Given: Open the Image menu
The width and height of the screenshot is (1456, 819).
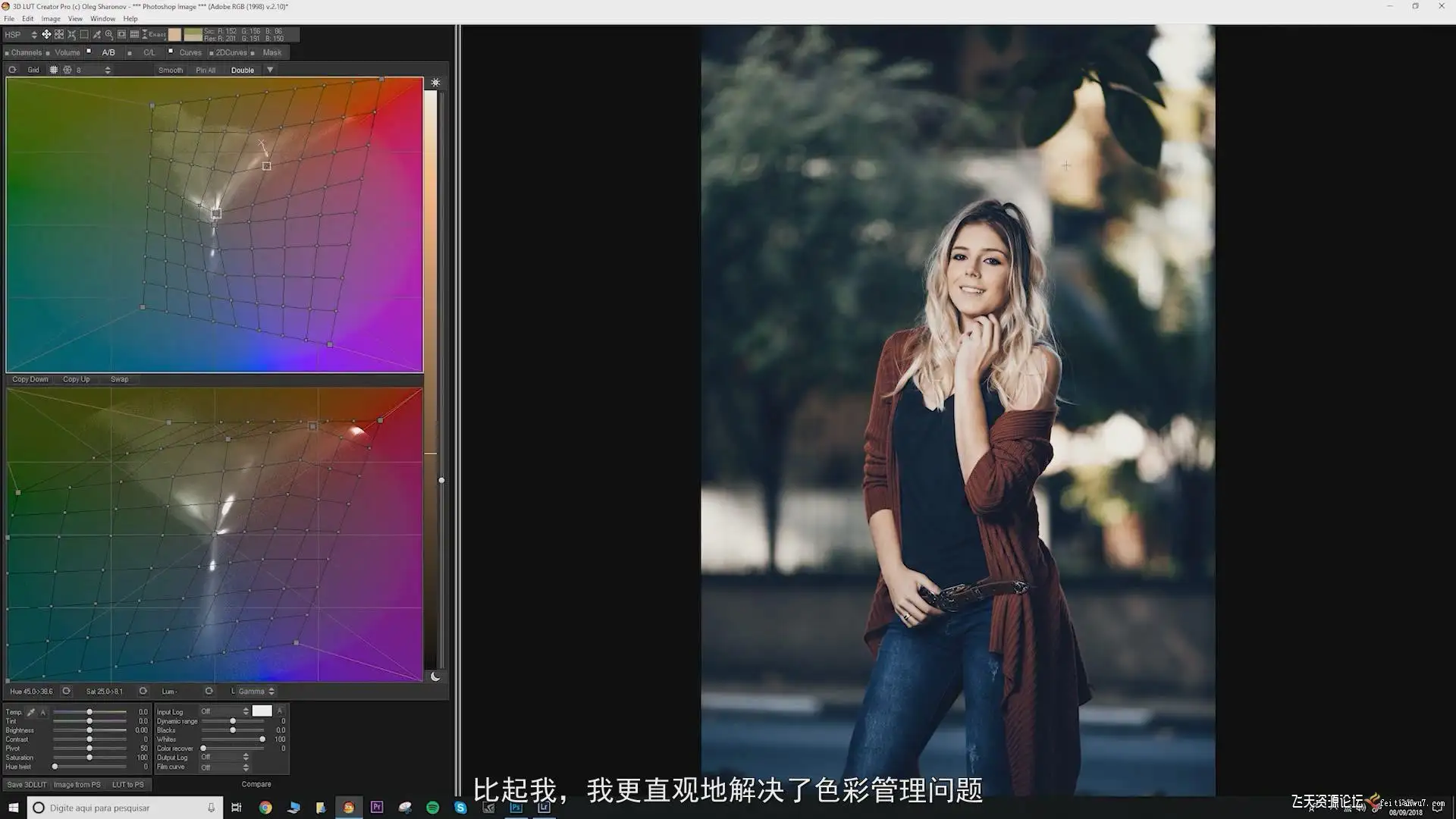Looking at the screenshot, I should point(51,18).
